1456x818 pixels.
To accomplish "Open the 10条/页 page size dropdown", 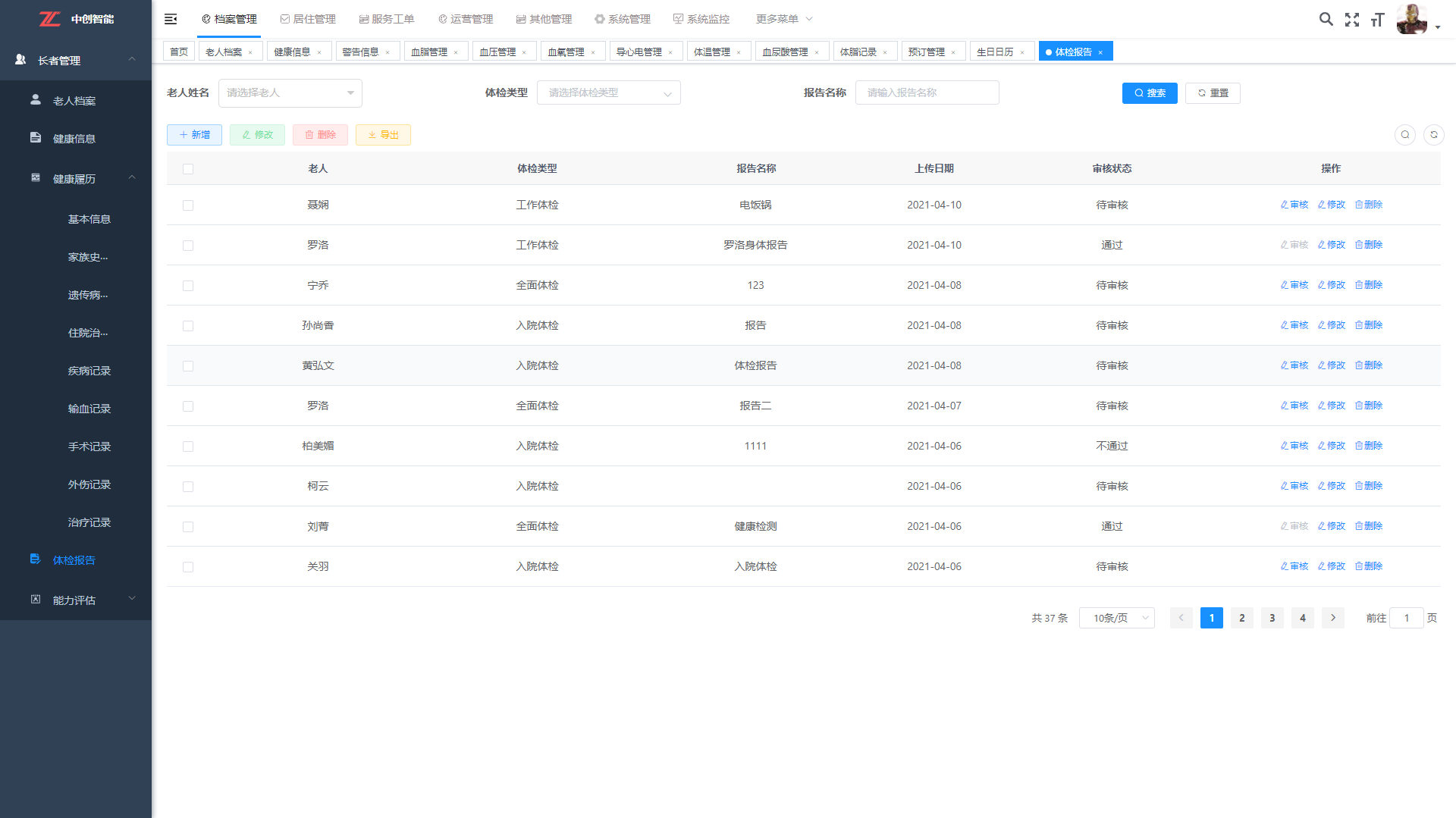I will pyautogui.click(x=1116, y=619).
